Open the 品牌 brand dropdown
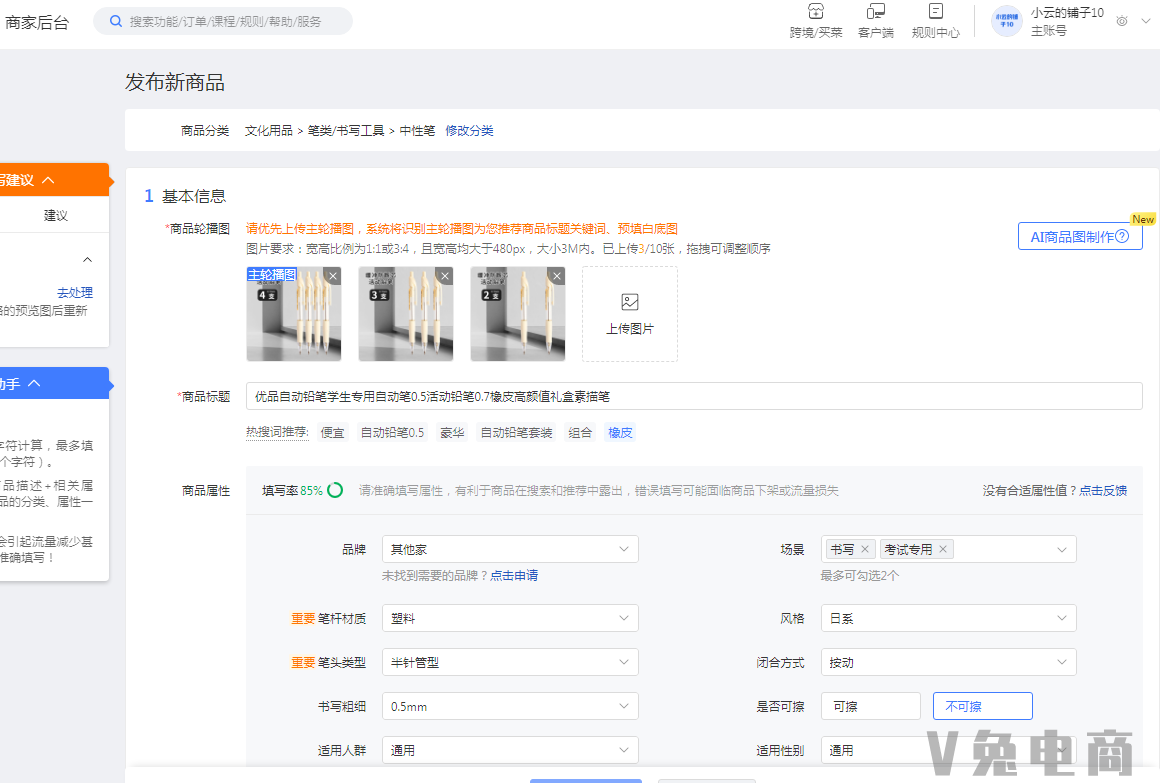 pos(510,548)
